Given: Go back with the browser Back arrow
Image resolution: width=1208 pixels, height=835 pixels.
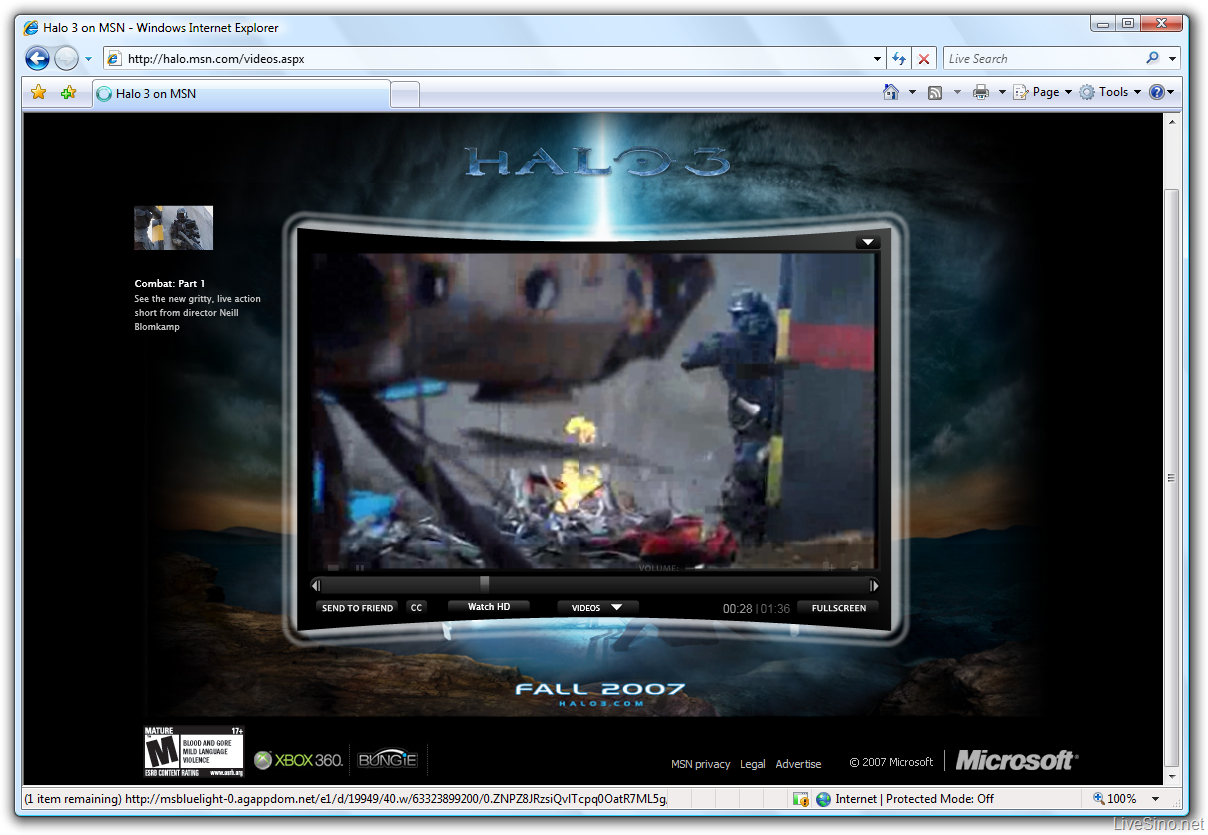Looking at the screenshot, I should (x=38, y=58).
